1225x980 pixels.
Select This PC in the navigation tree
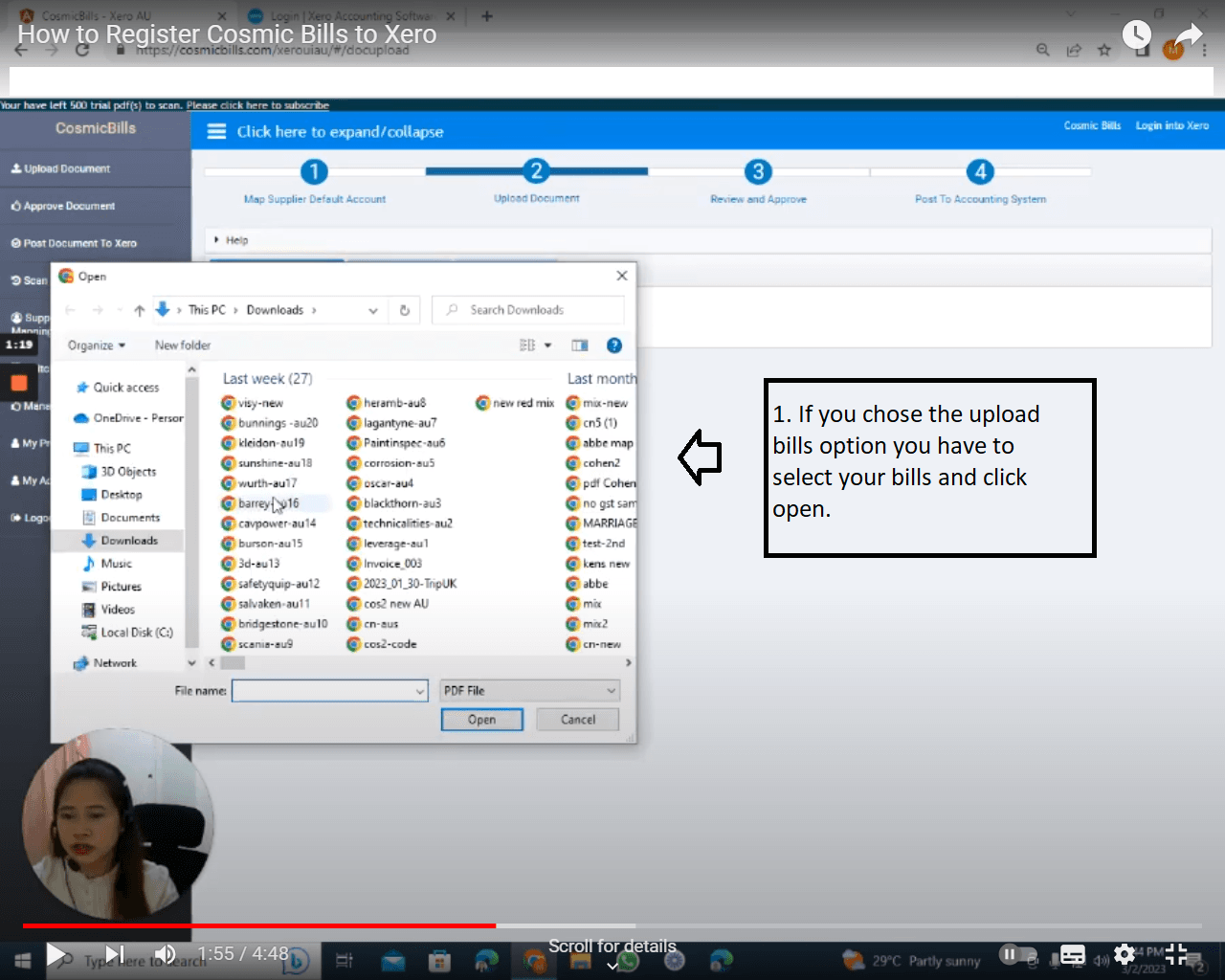coord(102,449)
